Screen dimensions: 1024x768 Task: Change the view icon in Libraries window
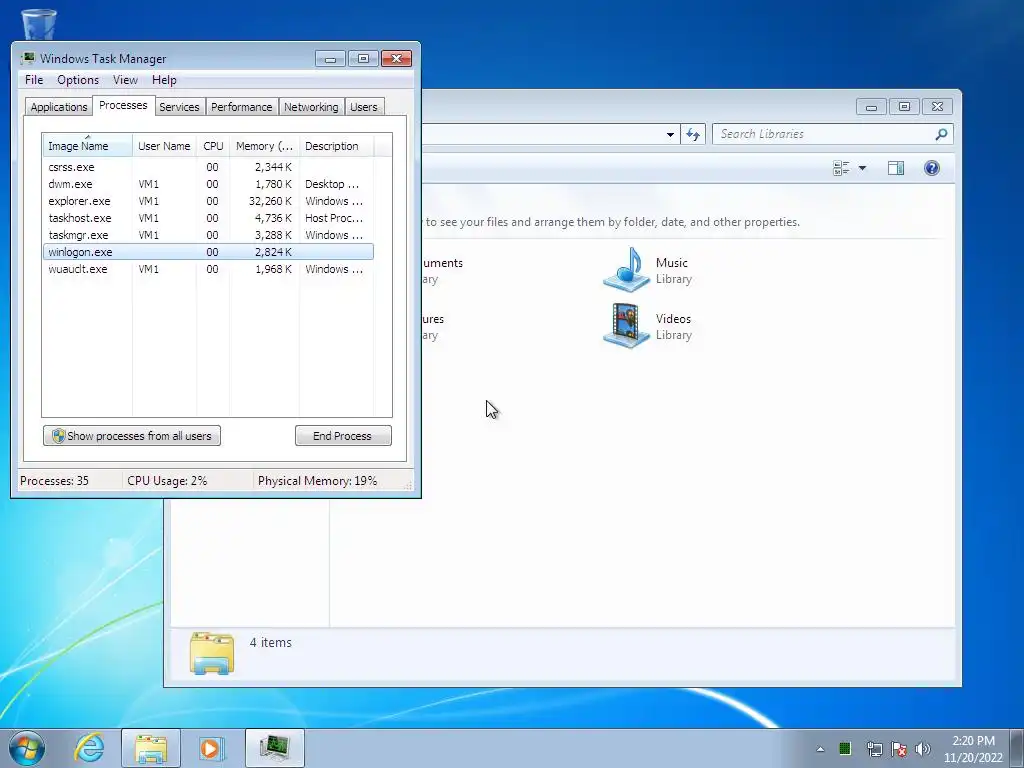841,168
